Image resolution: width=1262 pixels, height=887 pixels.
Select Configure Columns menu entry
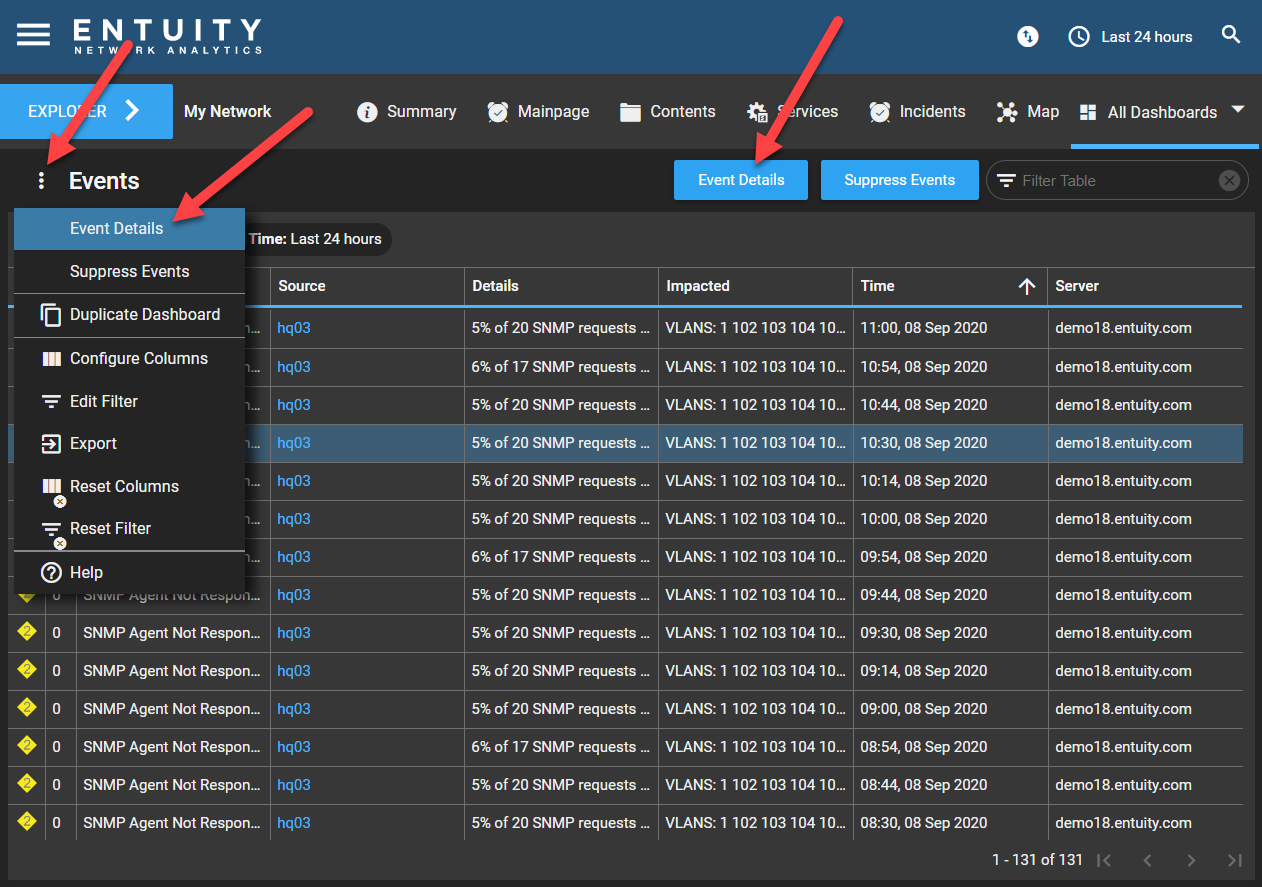click(129, 359)
